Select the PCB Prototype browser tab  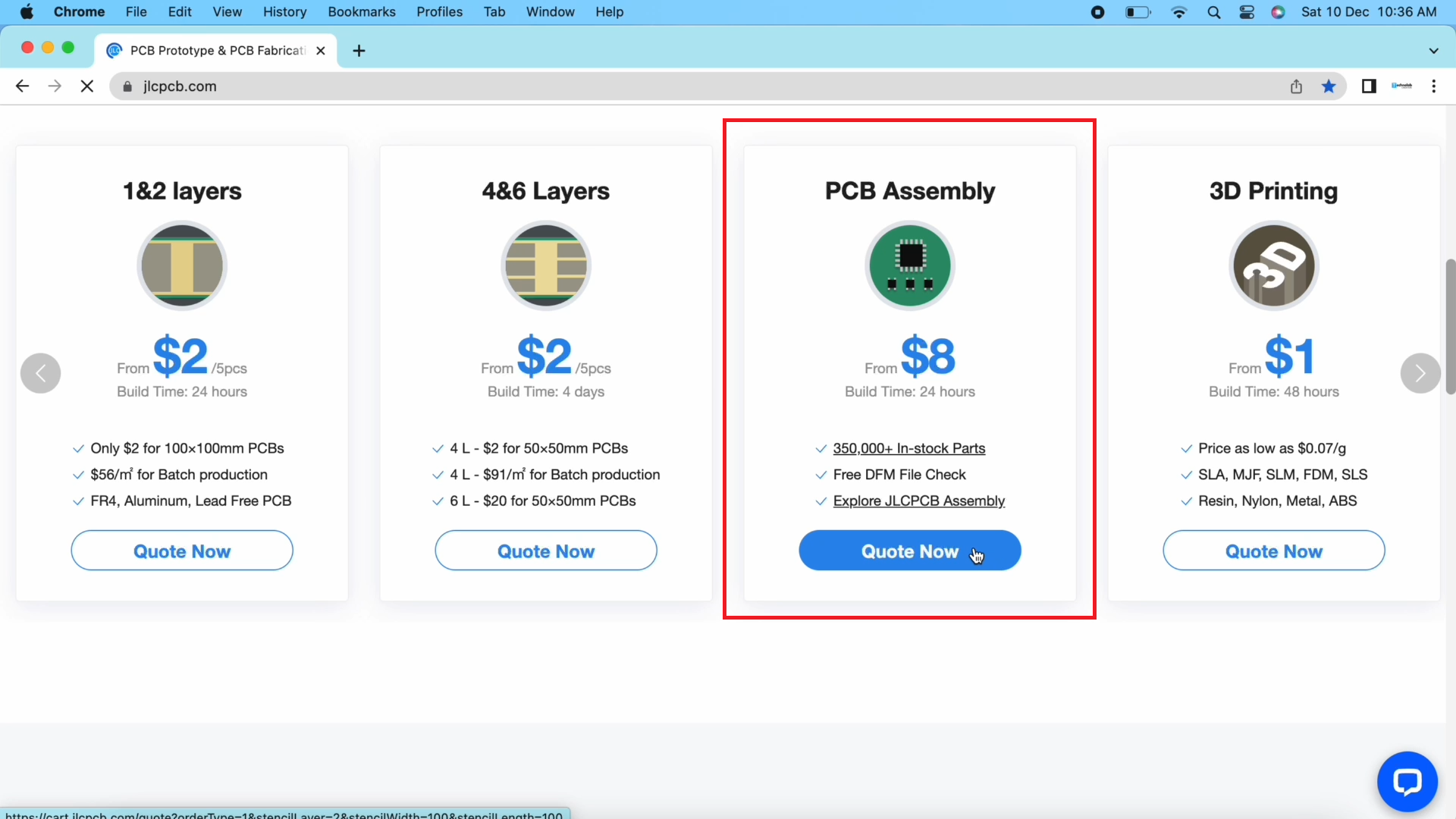[x=216, y=51]
